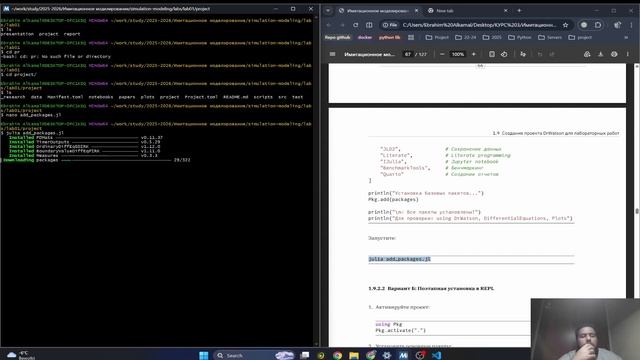Go forward in the browser

[342, 25]
